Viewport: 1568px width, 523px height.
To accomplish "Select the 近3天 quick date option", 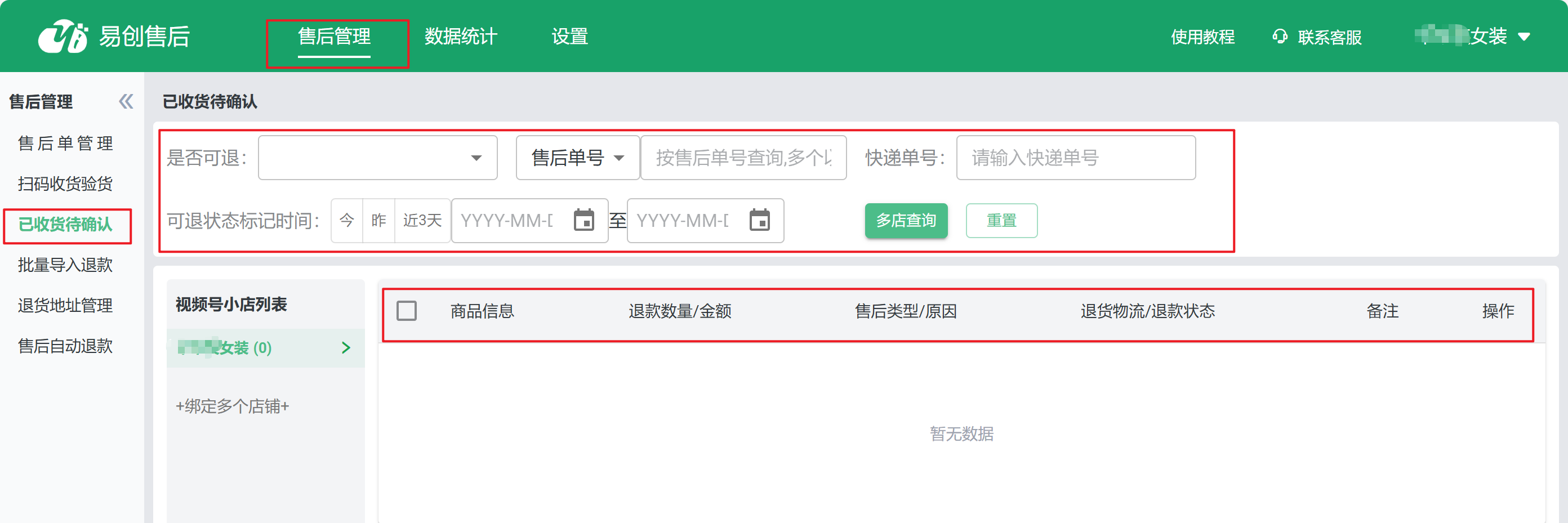I will [x=422, y=220].
